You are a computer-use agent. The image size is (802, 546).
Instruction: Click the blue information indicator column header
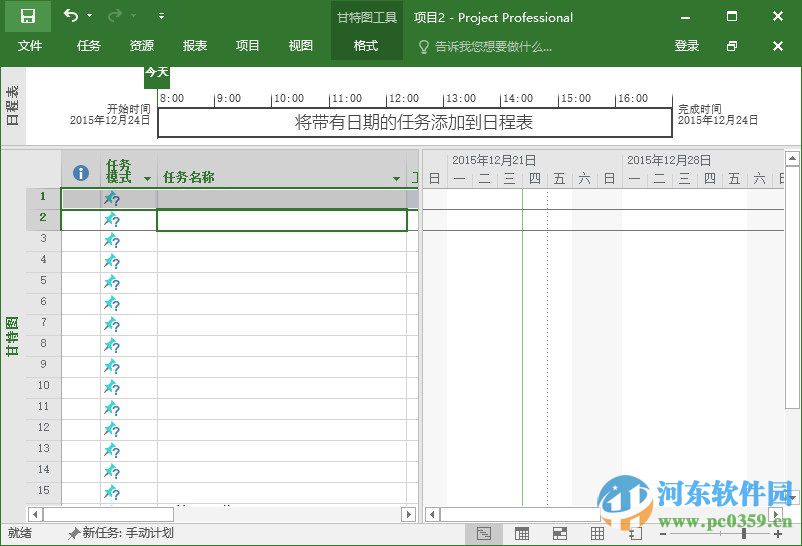tap(81, 173)
